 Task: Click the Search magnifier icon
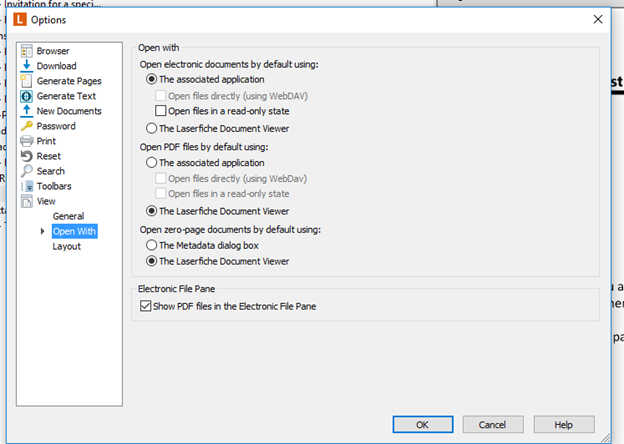(x=26, y=171)
